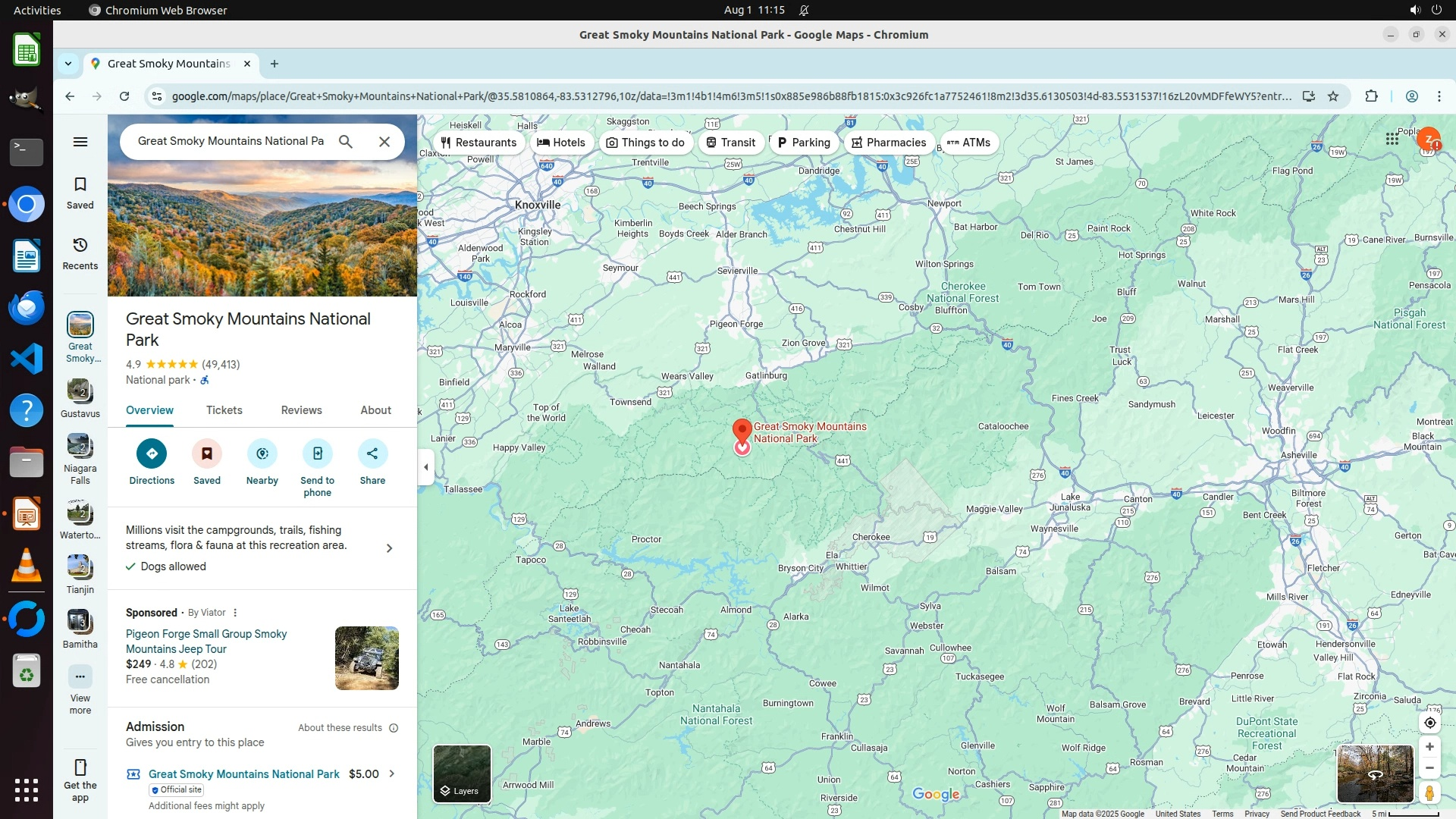Click the Nearby search icon
The height and width of the screenshot is (819, 1456).
[262, 453]
